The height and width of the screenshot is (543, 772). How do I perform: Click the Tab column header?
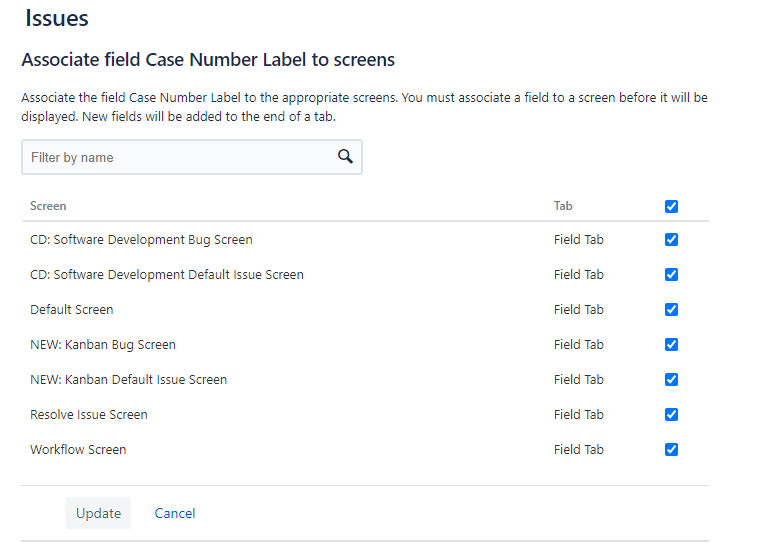click(563, 206)
